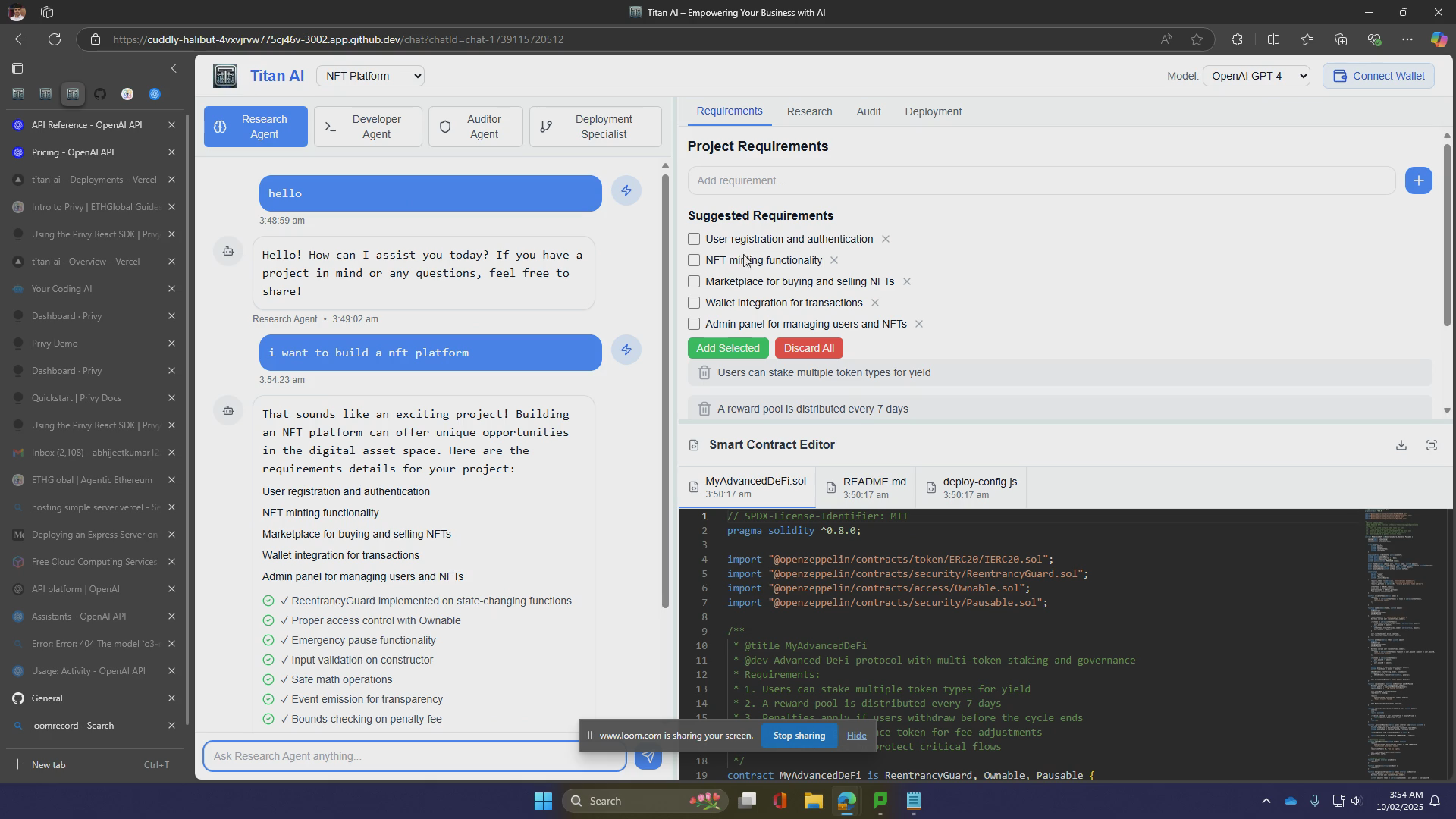
Task: Click the requirements panel vertical scrollbar
Action: coord(1446,235)
